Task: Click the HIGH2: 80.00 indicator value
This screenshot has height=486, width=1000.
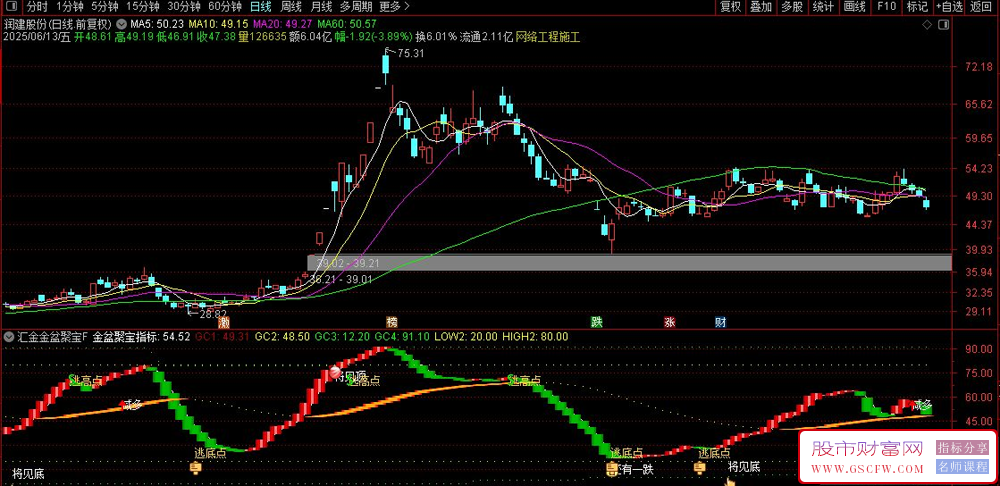Action: (x=535, y=336)
